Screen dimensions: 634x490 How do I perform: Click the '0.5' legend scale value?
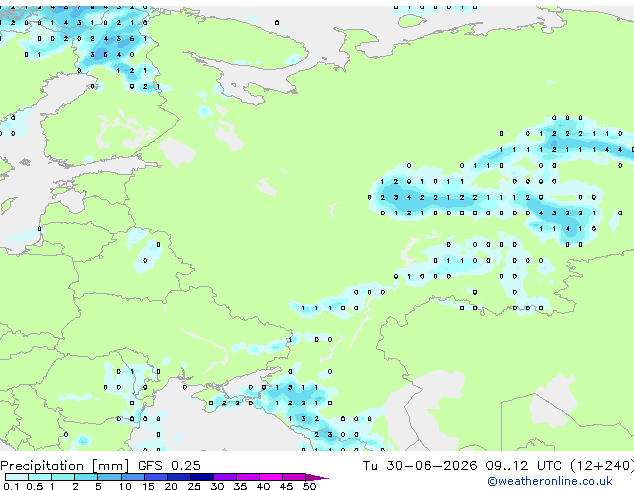coord(35,486)
